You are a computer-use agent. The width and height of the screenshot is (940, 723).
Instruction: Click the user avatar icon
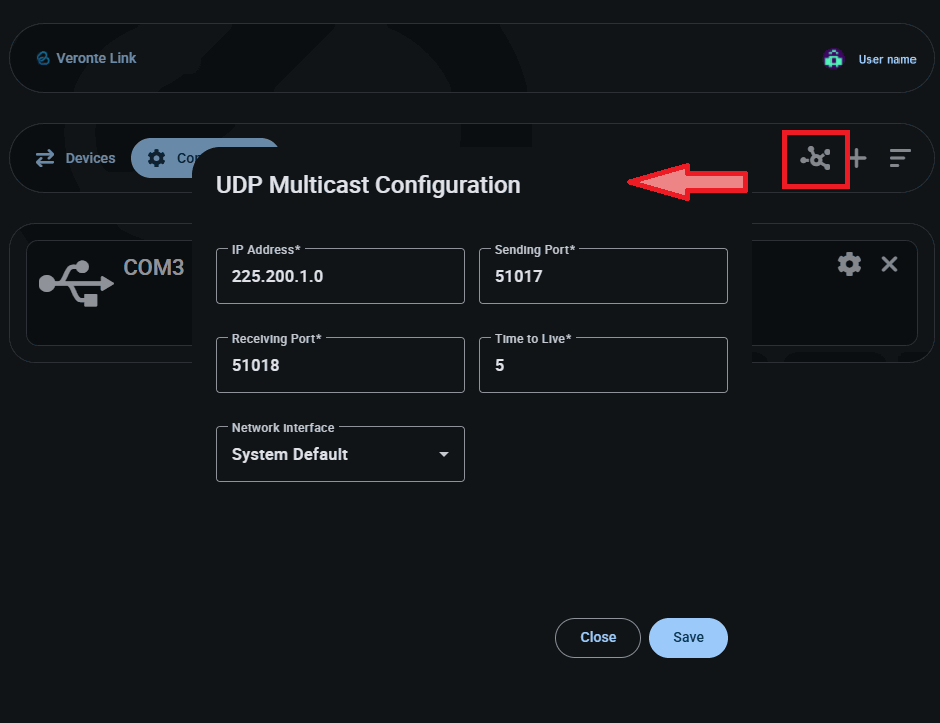833,59
